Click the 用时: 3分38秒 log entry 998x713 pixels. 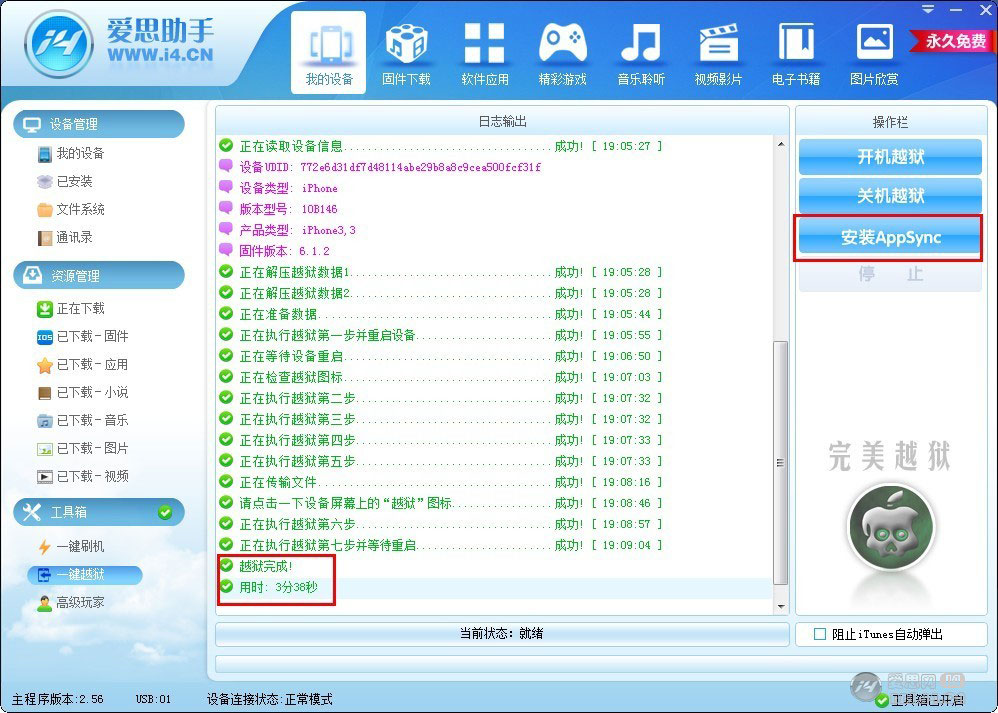click(268, 587)
